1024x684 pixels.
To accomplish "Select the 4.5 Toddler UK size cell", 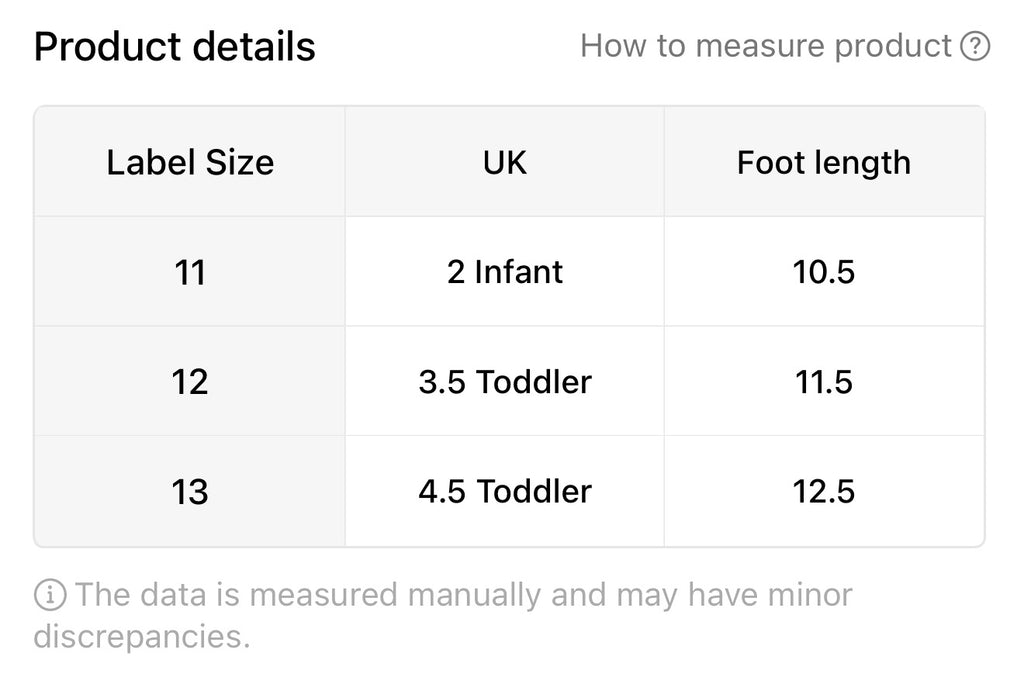I will pos(504,491).
